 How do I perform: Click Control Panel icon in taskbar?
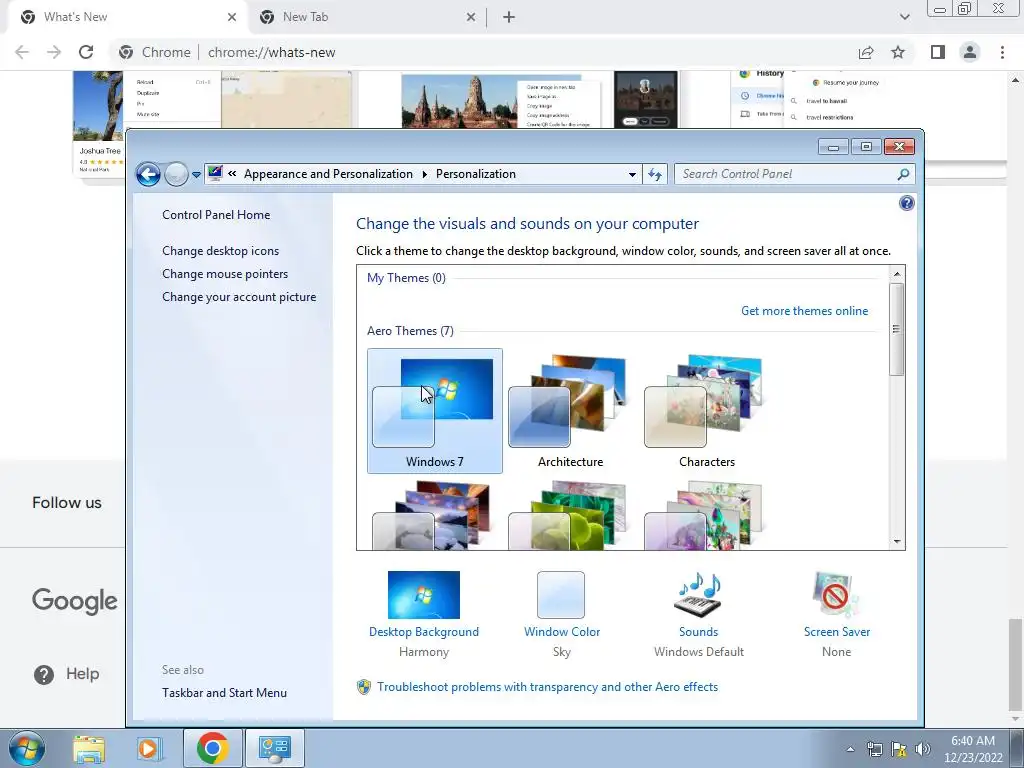[274, 748]
